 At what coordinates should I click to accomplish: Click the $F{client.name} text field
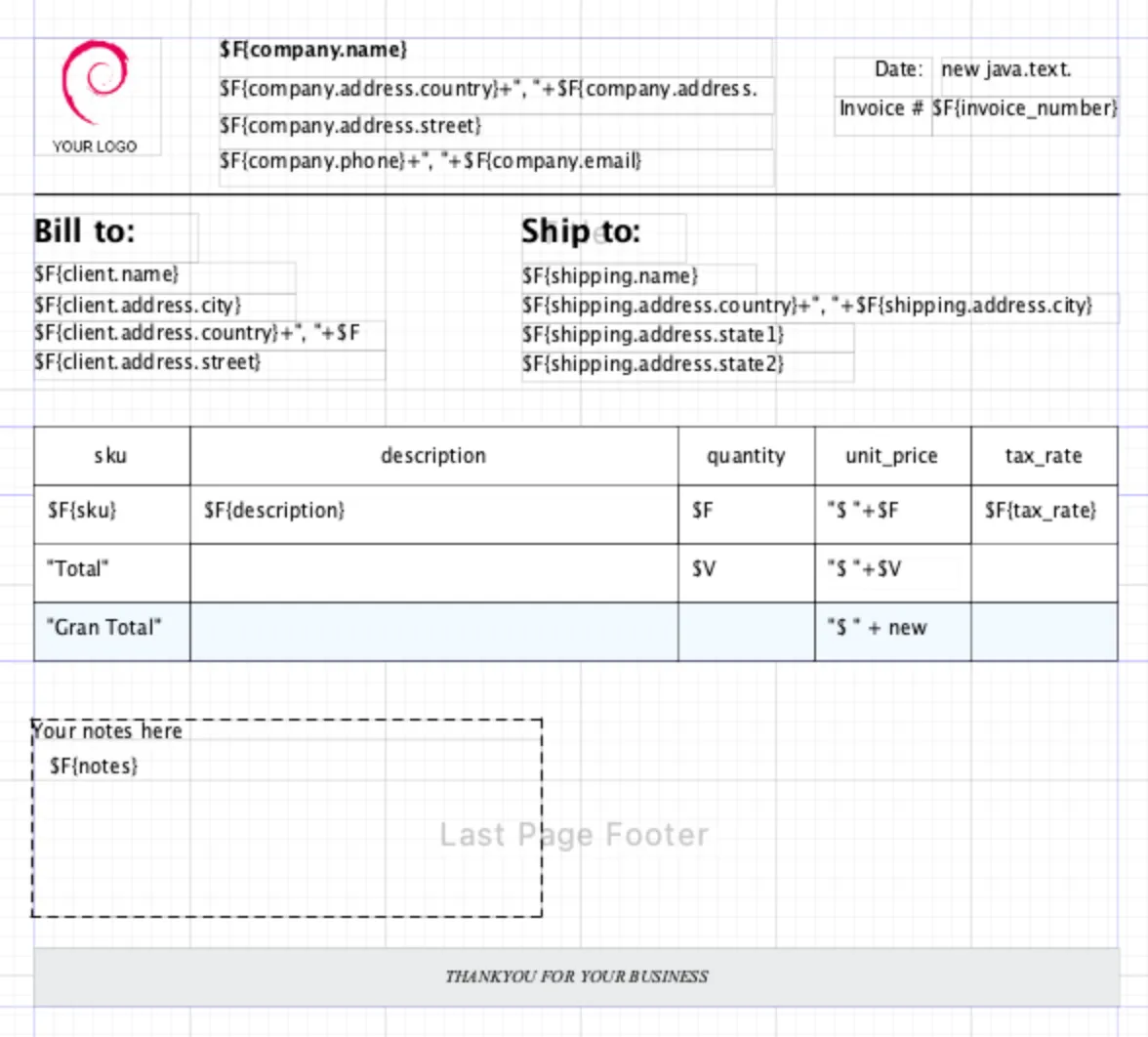click(107, 275)
